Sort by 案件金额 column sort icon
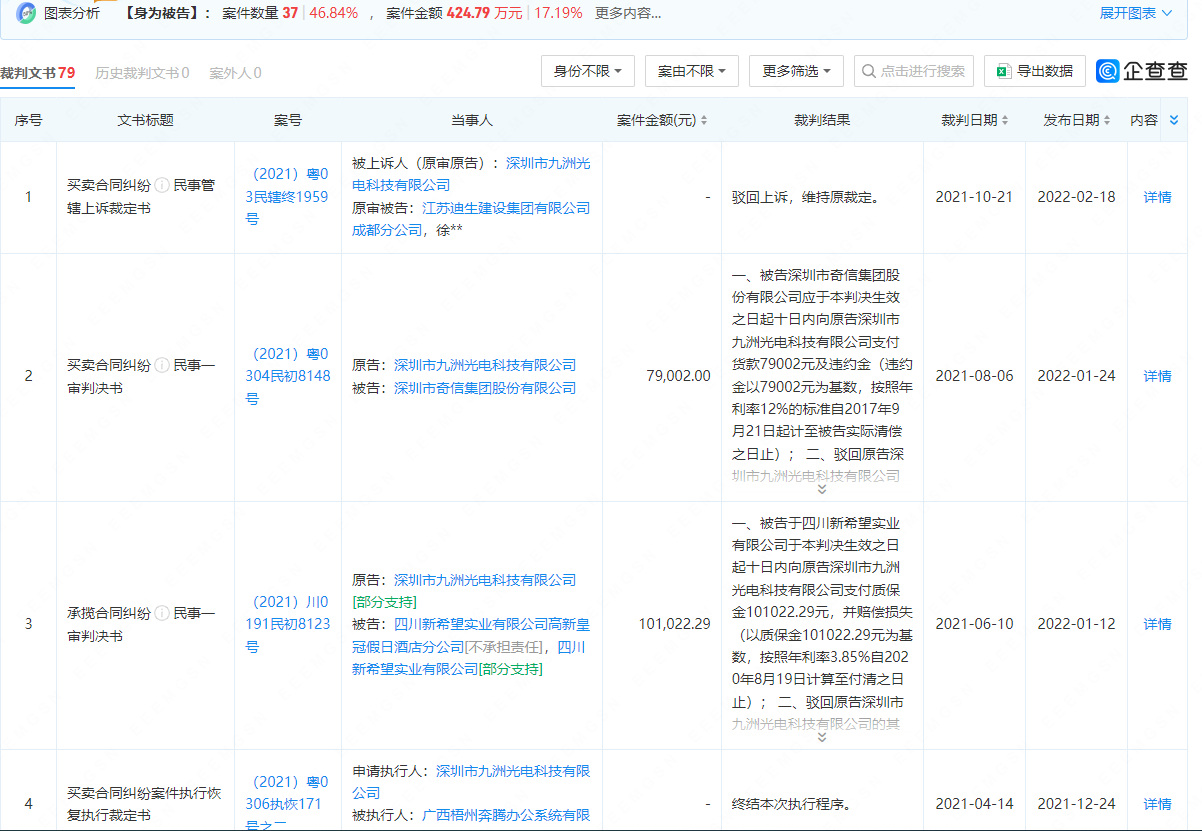 (x=704, y=120)
